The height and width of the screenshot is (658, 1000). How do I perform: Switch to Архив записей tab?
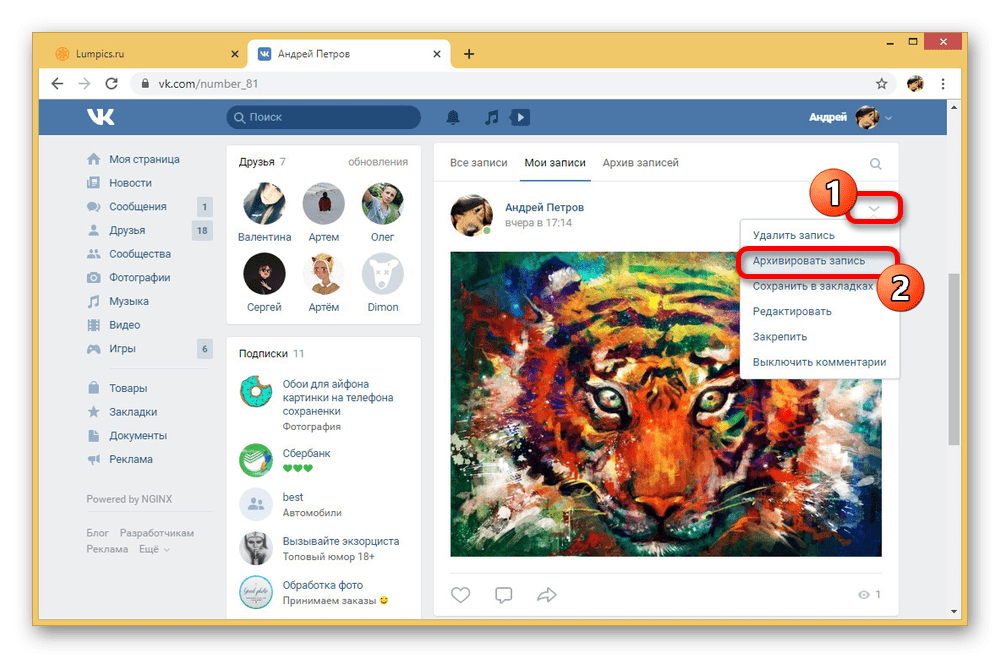click(640, 163)
